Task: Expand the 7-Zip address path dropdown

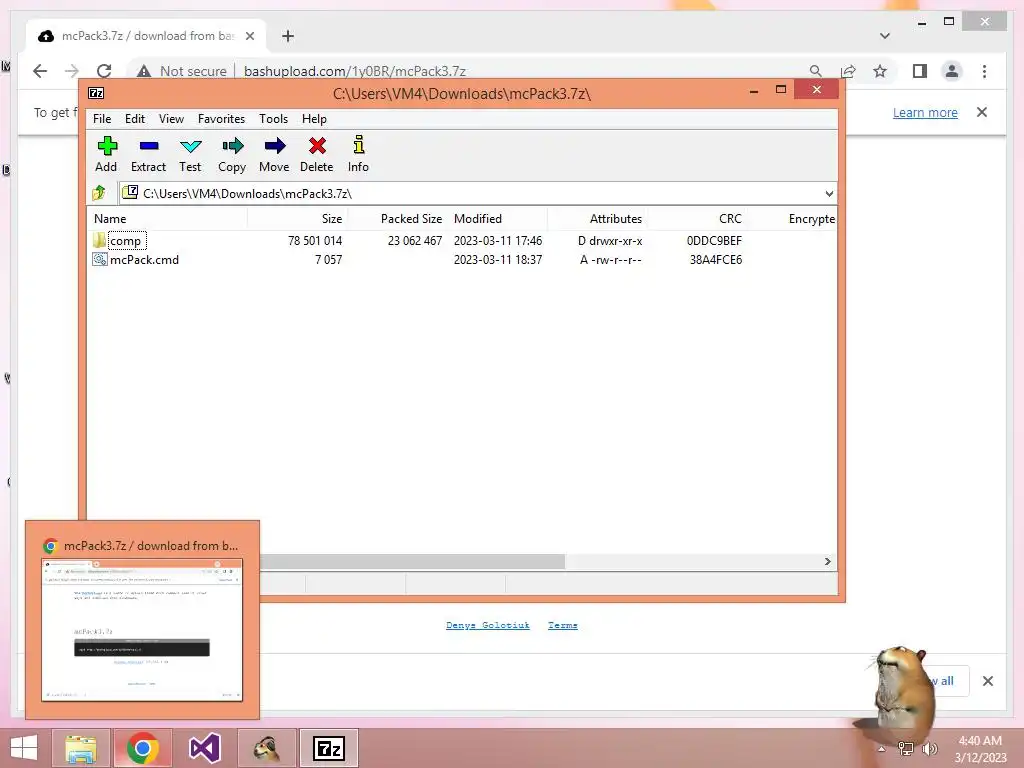Action: (829, 193)
